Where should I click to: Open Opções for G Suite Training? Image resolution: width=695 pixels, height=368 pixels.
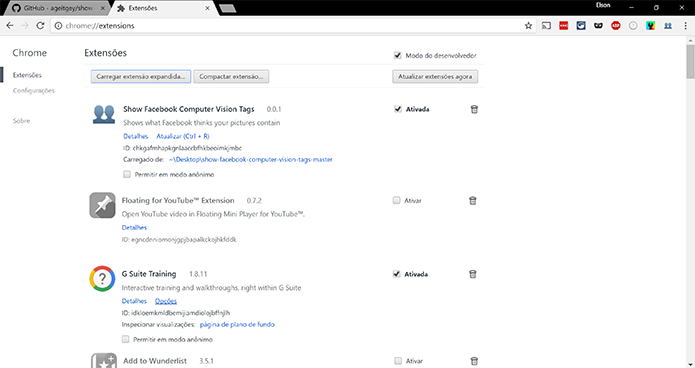click(166, 301)
